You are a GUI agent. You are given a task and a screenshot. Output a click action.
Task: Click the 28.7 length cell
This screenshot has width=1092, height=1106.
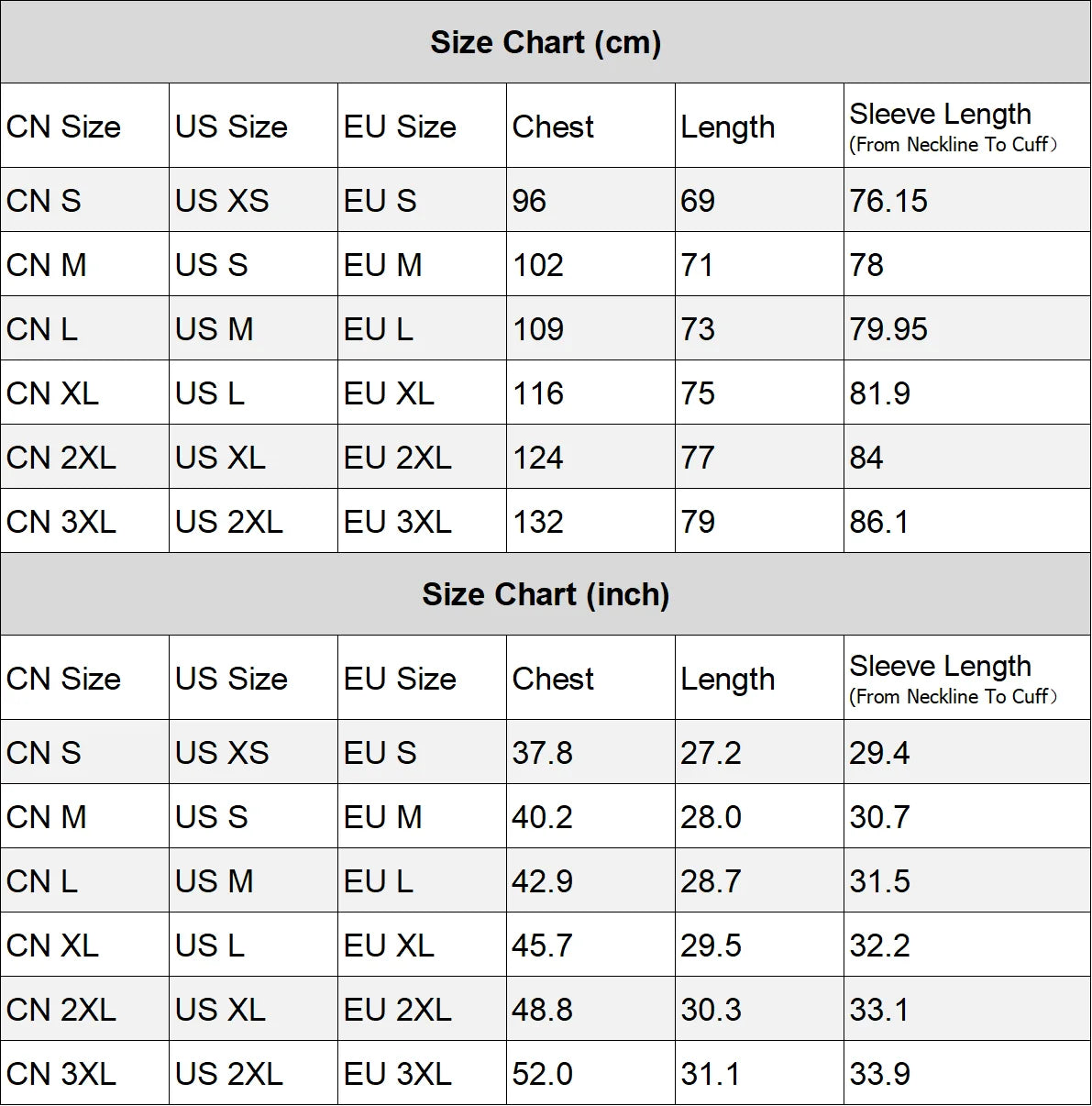(x=711, y=881)
